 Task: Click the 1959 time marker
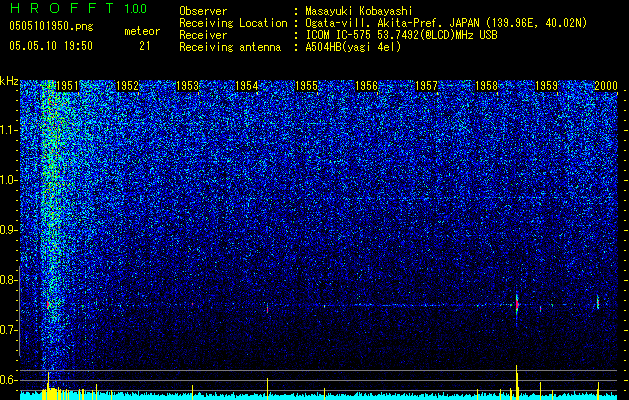[x=546, y=86]
